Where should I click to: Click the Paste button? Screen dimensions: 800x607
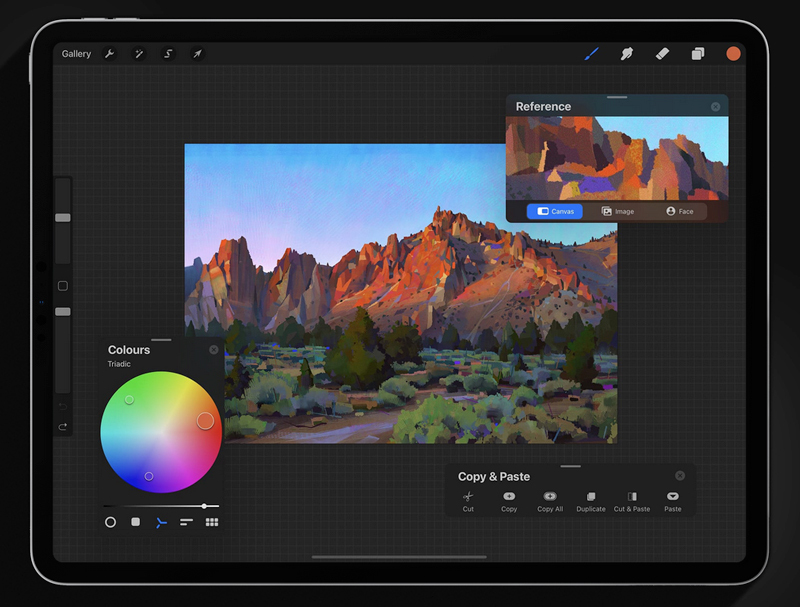click(x=672, y=501)
